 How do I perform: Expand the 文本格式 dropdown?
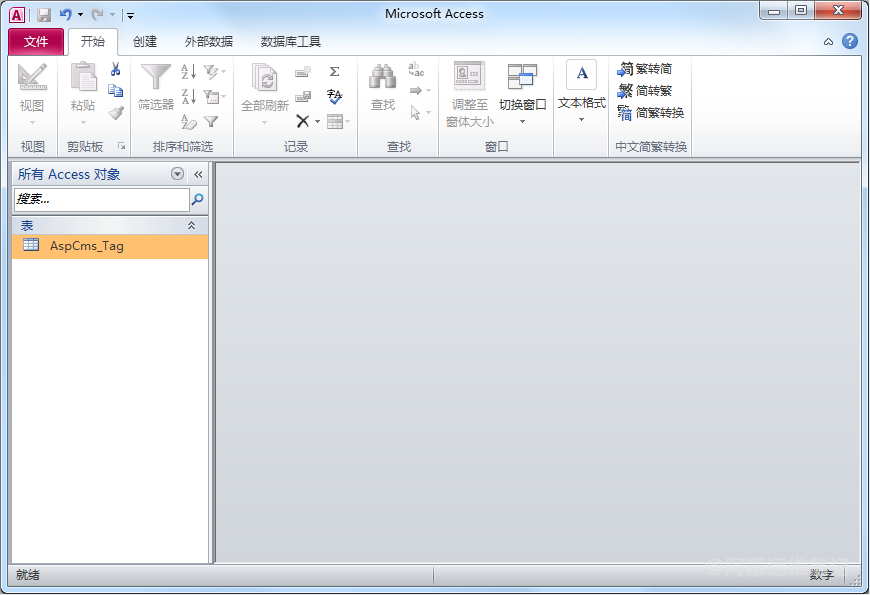click(581, 120)
